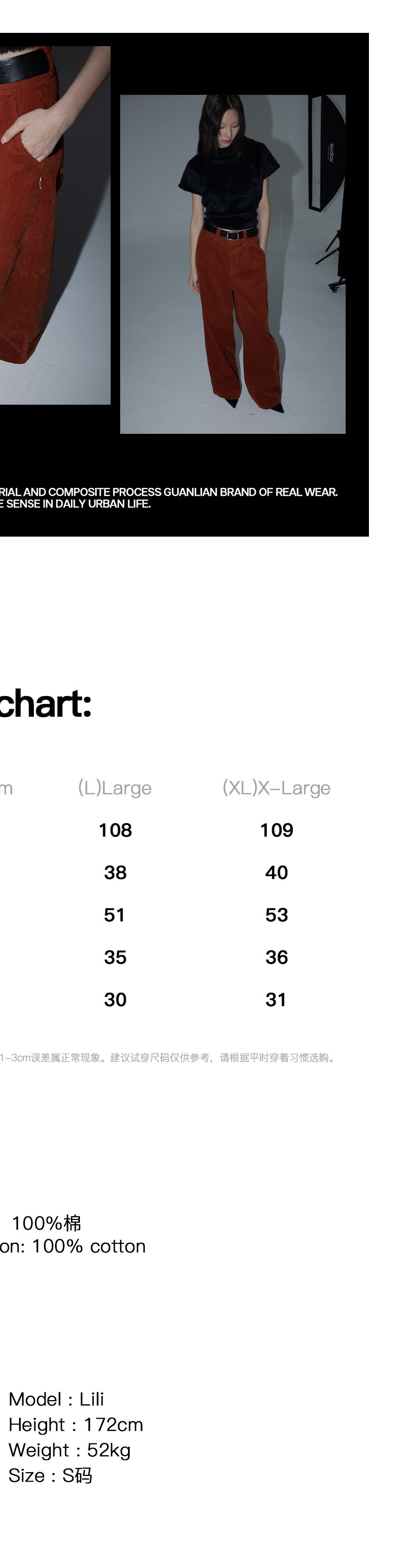The width and height of the screenshot is (397, 1568).
Task: Click the value 38 in the Large column
Action: point(115,873)
